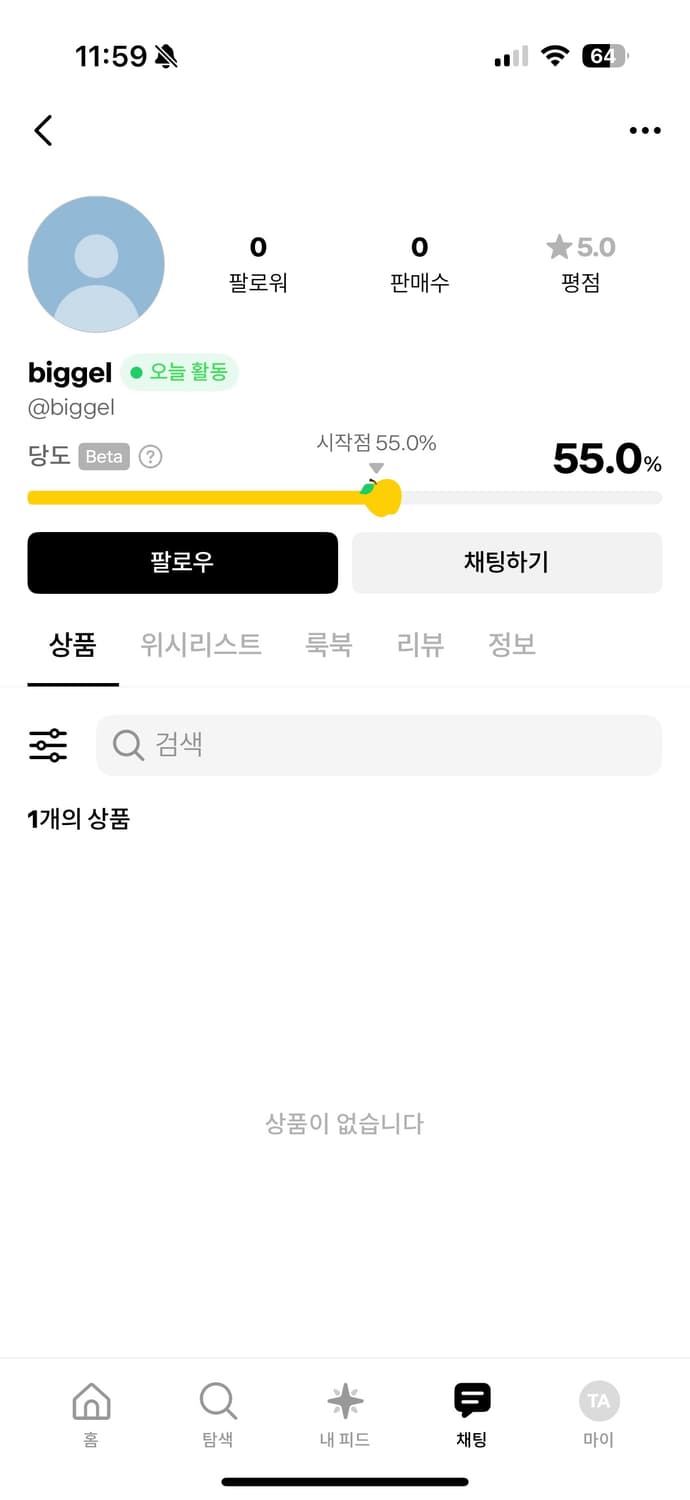Switch to the 정보 tab
The width and height of the screenshot is (690, 1500).
click(512, 645)
